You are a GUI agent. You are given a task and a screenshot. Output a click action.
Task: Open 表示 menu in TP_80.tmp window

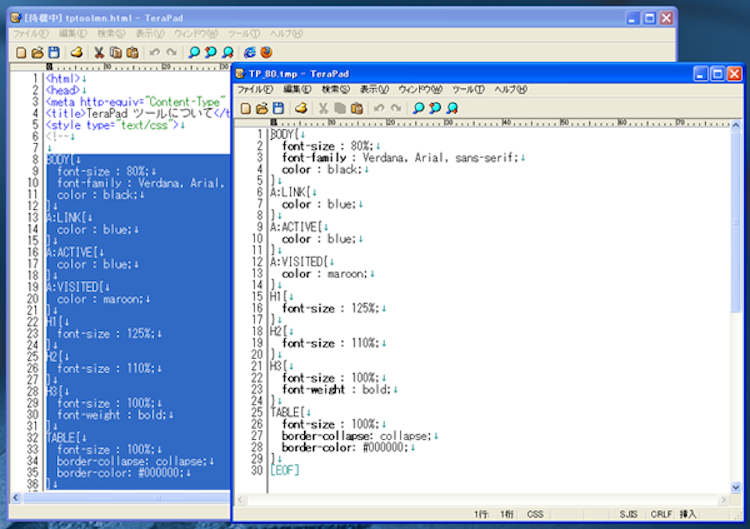click(375, 90)
